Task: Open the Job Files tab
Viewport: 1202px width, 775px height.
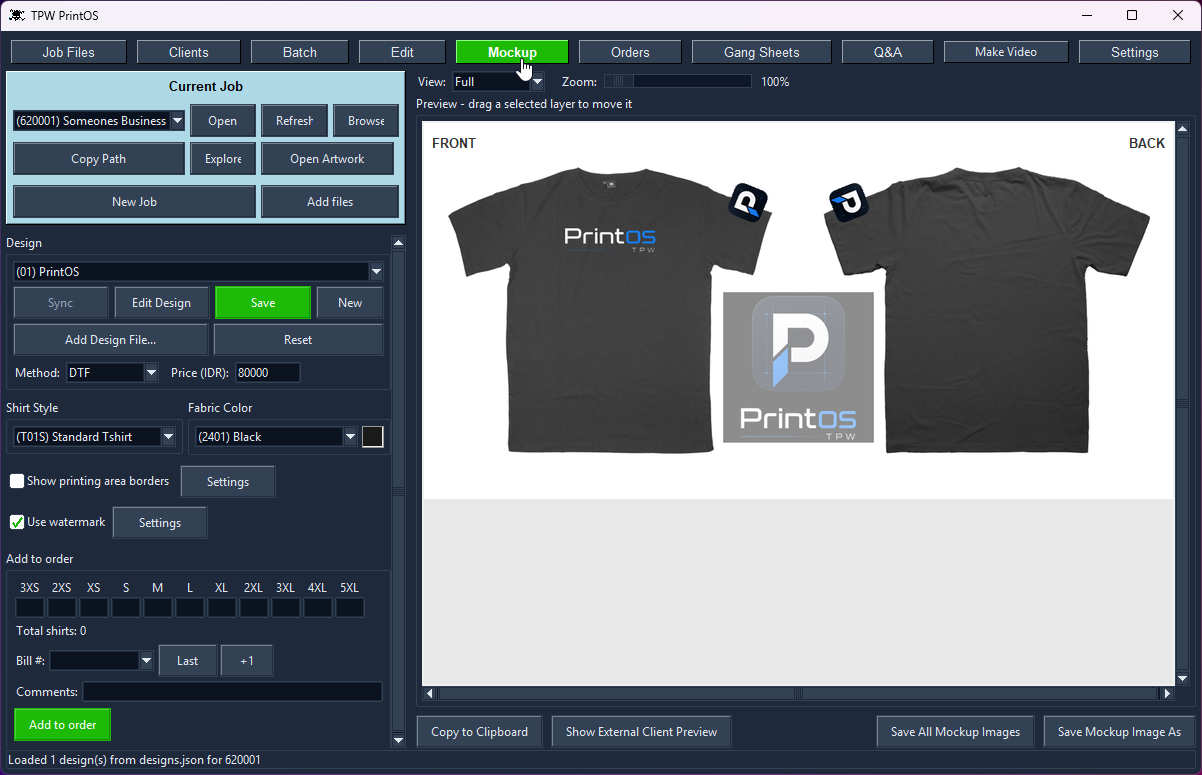Action: [68, 52]
